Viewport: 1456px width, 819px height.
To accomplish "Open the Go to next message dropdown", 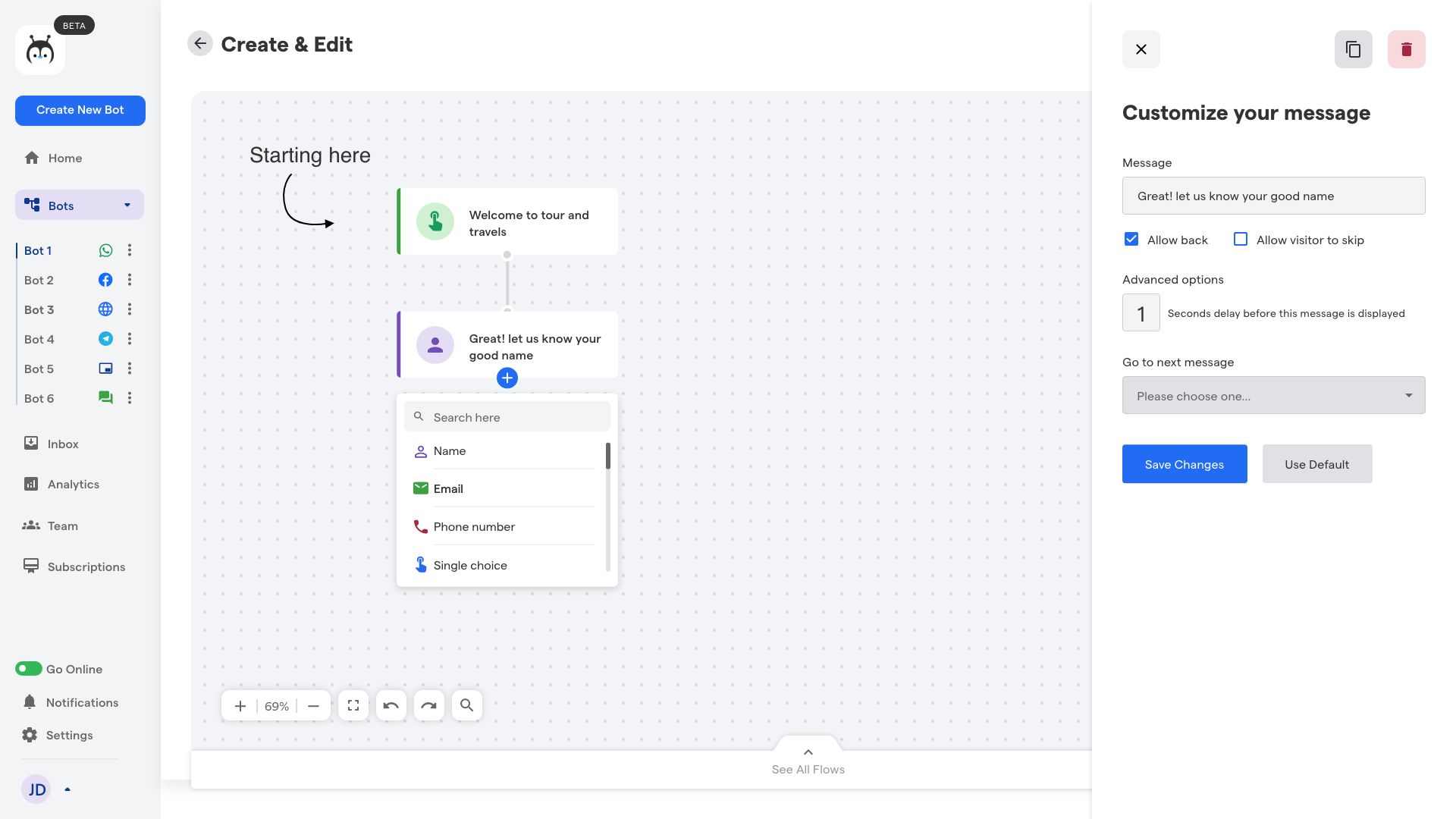I will coord(1274,395).
